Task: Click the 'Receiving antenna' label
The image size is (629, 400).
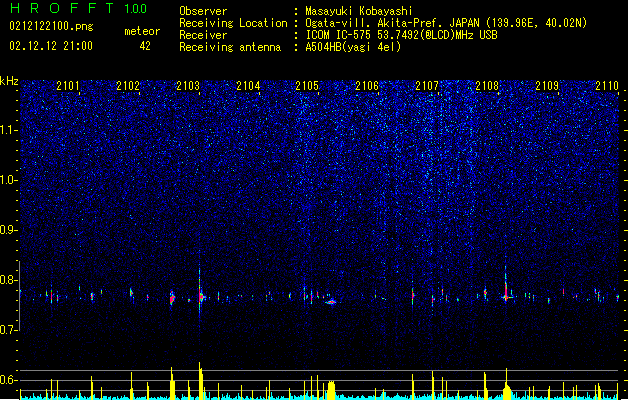Action: (x=230, y=47)
